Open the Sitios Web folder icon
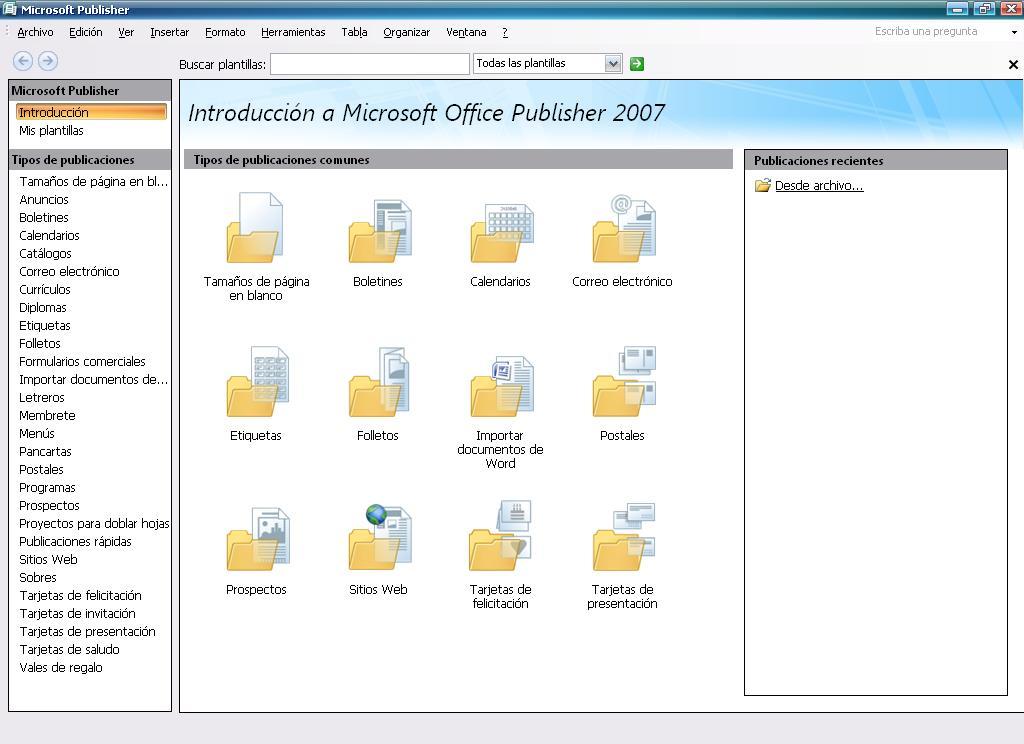This screenshot has width=1024, height=744. (379, 537)
